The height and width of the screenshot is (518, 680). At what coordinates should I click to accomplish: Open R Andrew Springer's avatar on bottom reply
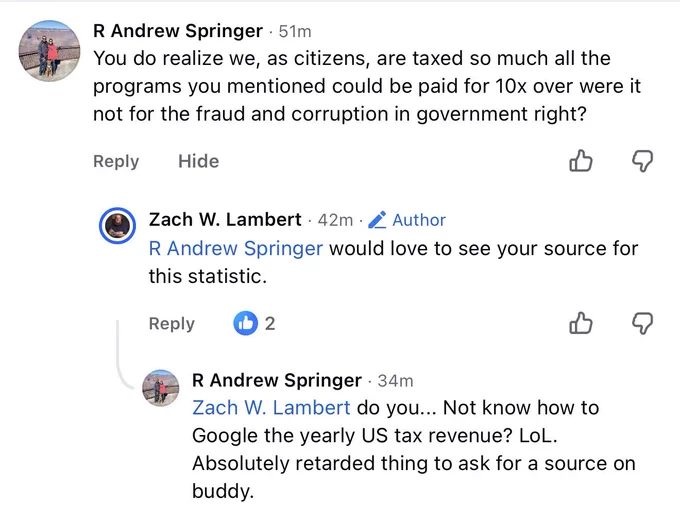(x=160, y=388)
